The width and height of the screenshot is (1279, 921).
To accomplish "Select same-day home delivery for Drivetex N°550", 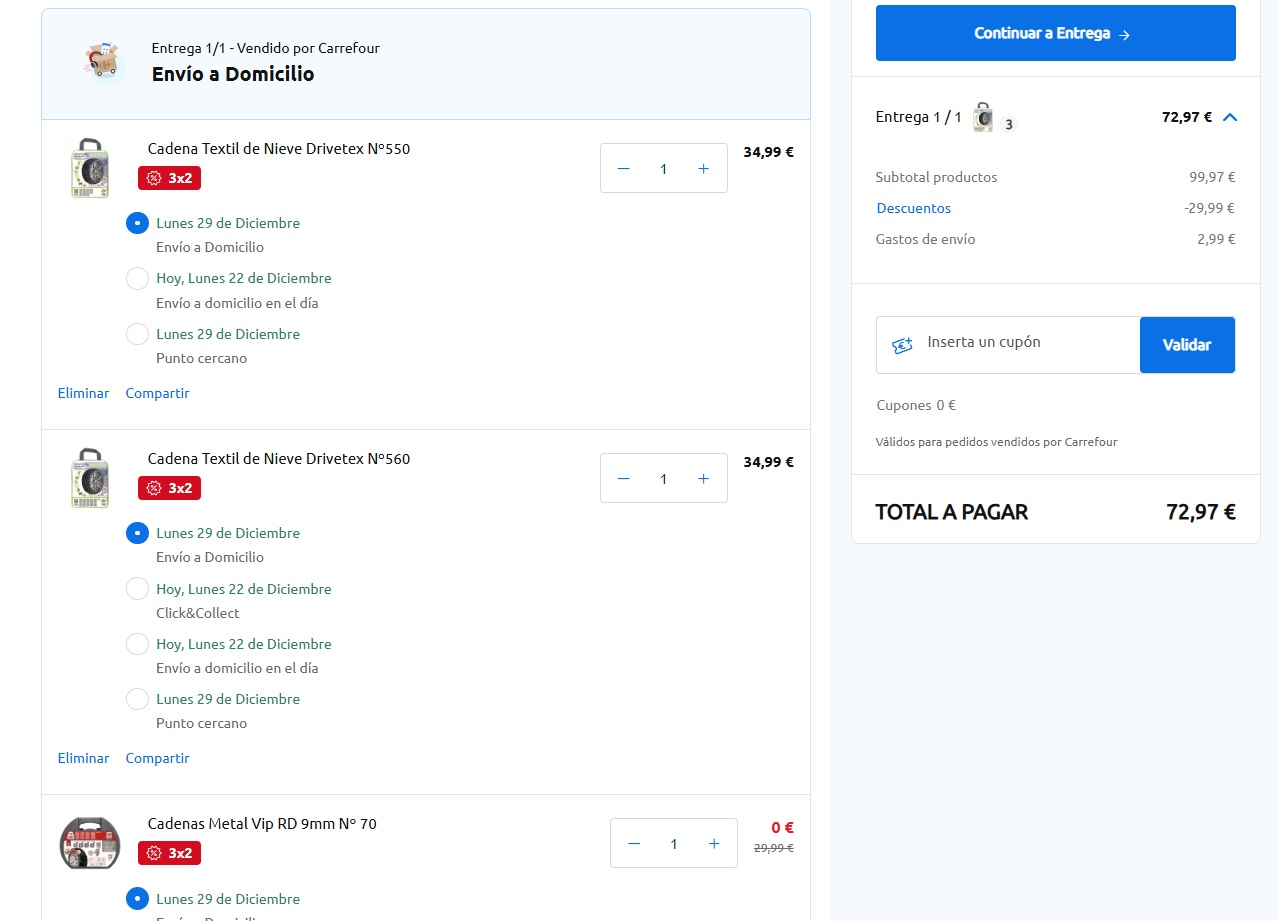I will [138, 279].
